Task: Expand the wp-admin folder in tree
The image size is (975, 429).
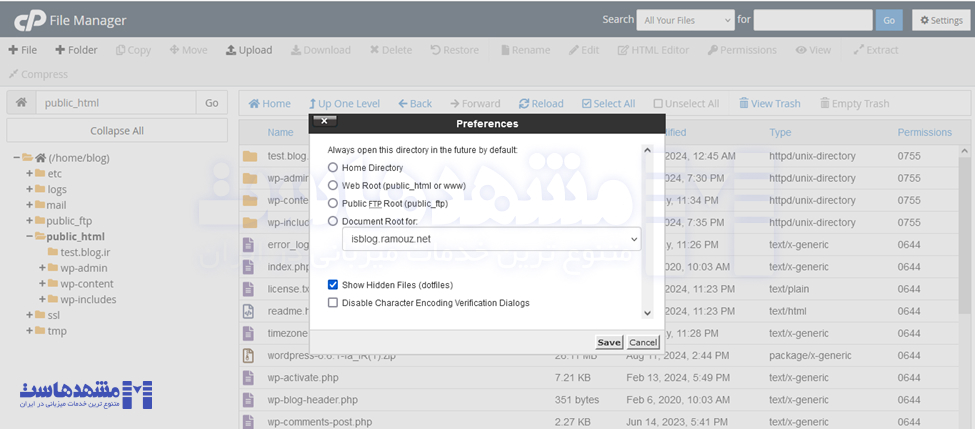Action: [x=42, y=268]
